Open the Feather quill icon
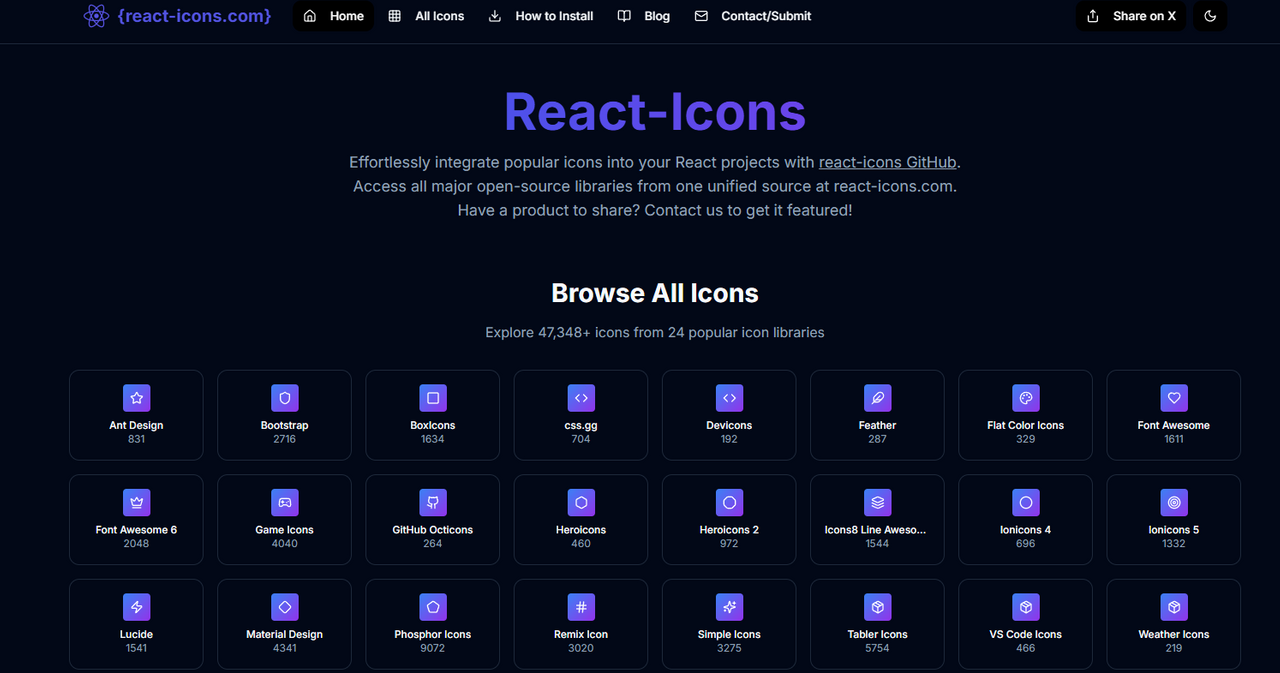Screen dimensions: 1280x673 877,398
